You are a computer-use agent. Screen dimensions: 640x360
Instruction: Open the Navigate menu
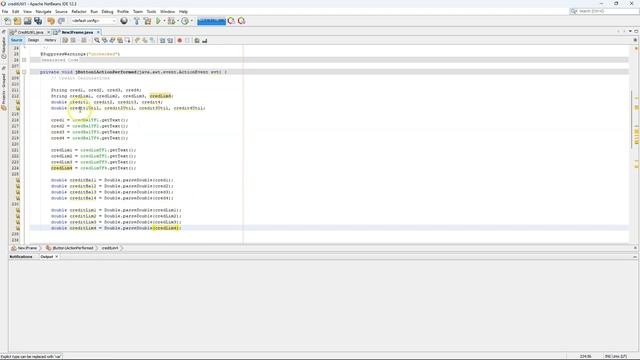43,11
